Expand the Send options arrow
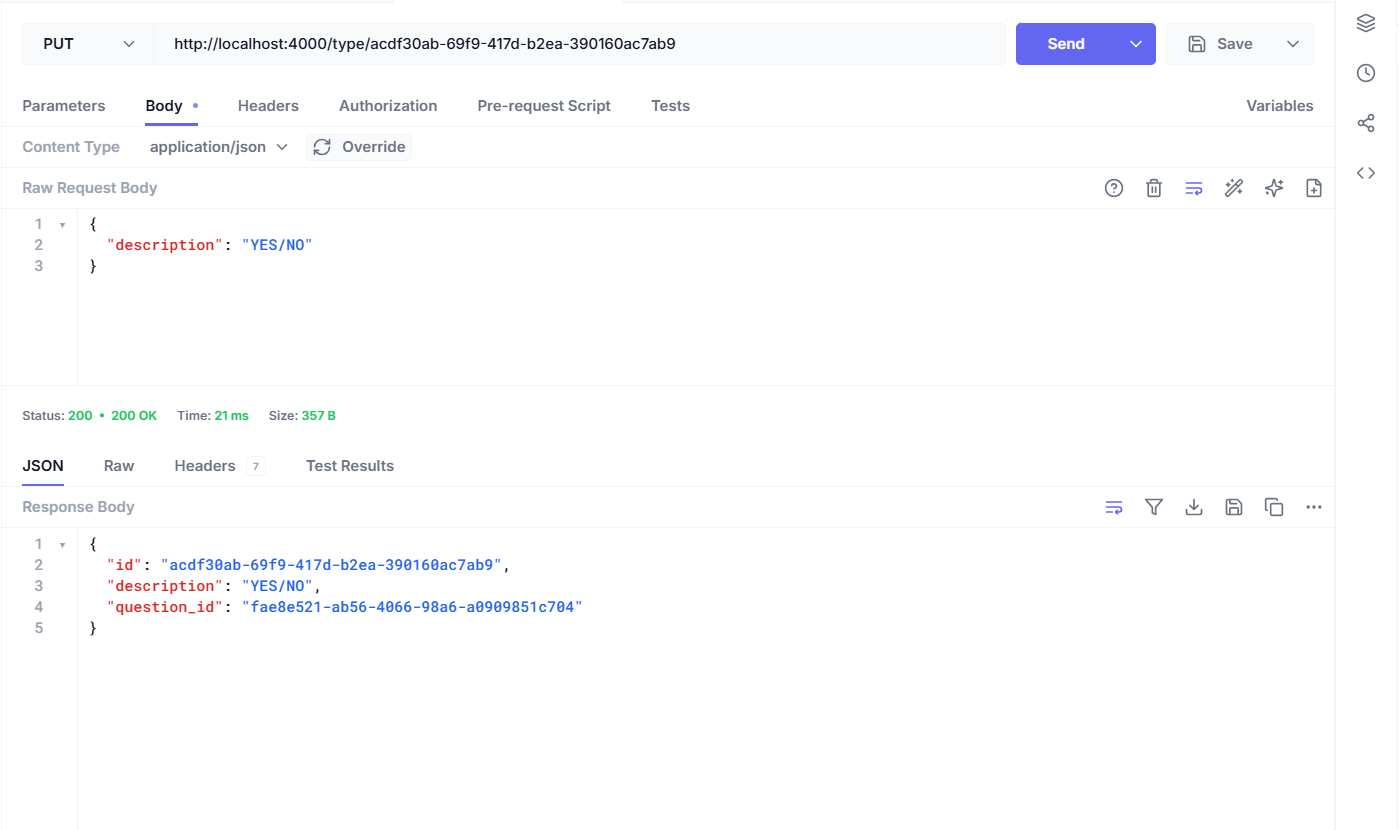1399x830 pixels. [x=1135, y=44]
